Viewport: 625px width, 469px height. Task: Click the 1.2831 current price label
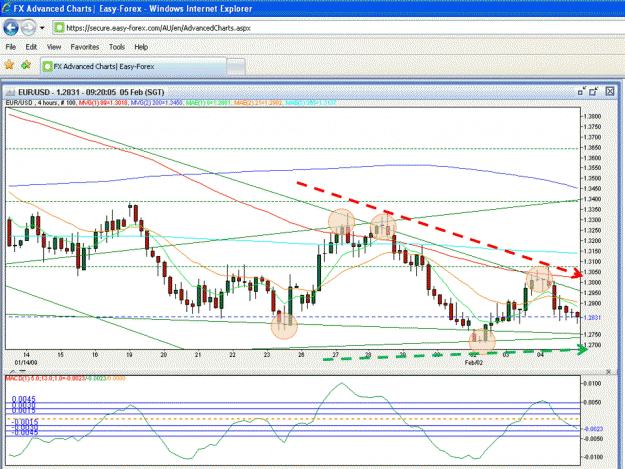tap(592, 318)
